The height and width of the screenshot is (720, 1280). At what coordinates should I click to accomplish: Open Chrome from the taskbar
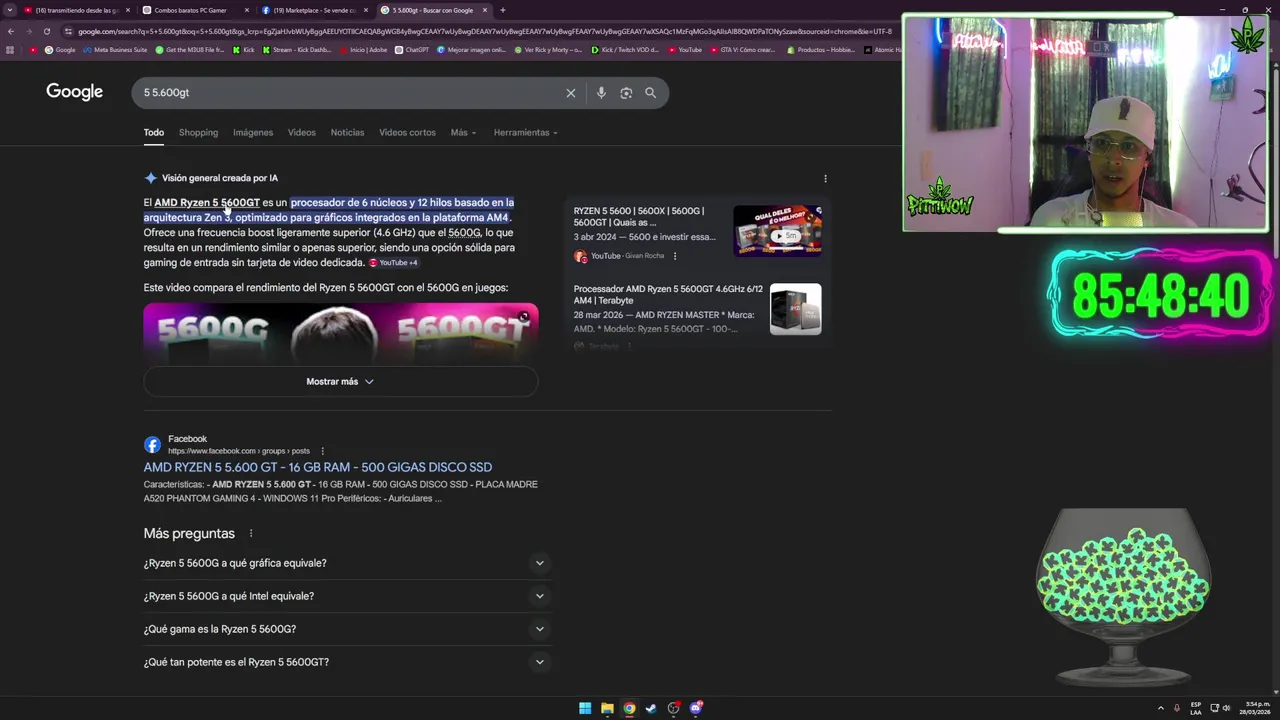coord(629,708)
